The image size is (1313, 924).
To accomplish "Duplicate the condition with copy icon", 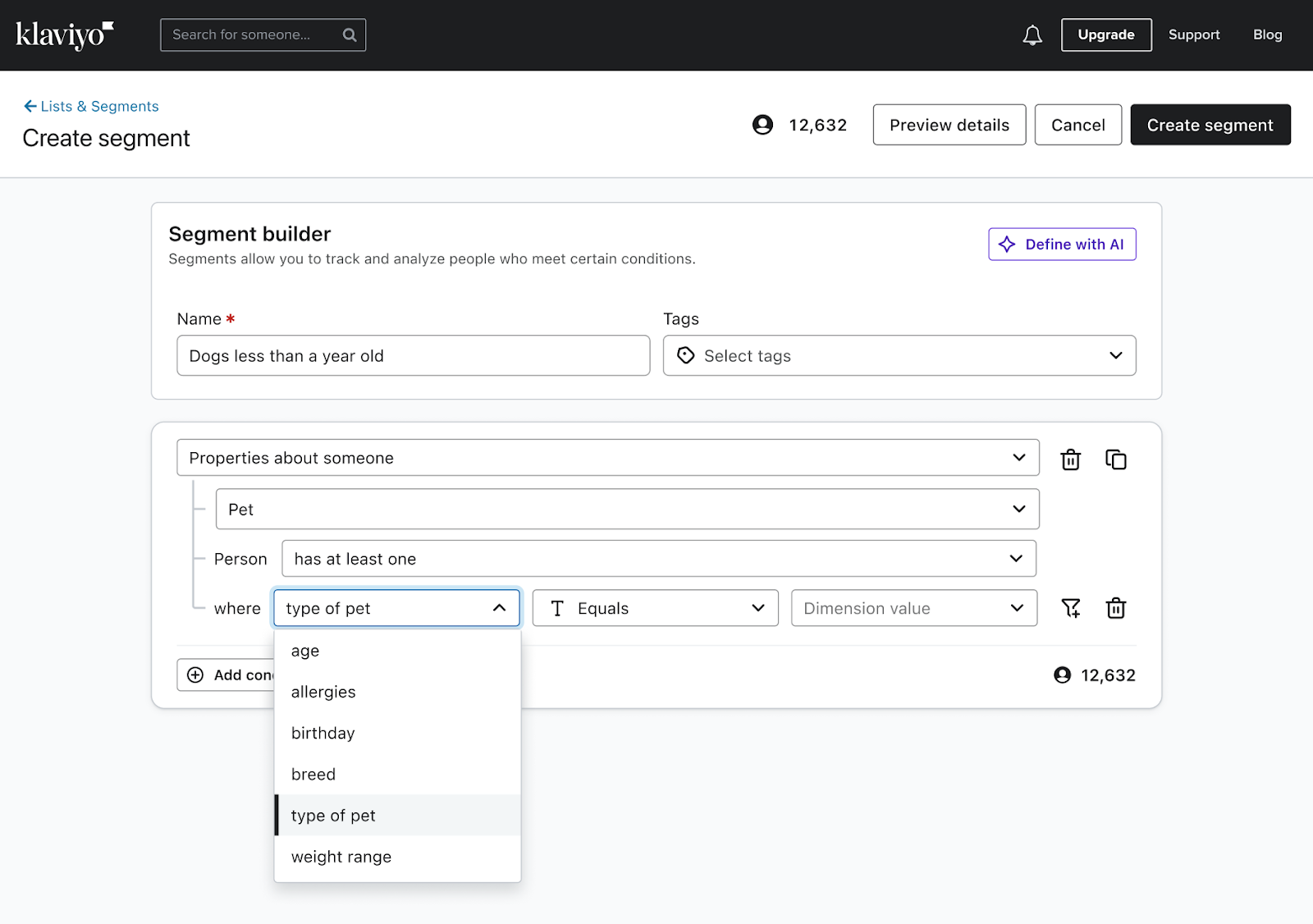I will 1115,460.
